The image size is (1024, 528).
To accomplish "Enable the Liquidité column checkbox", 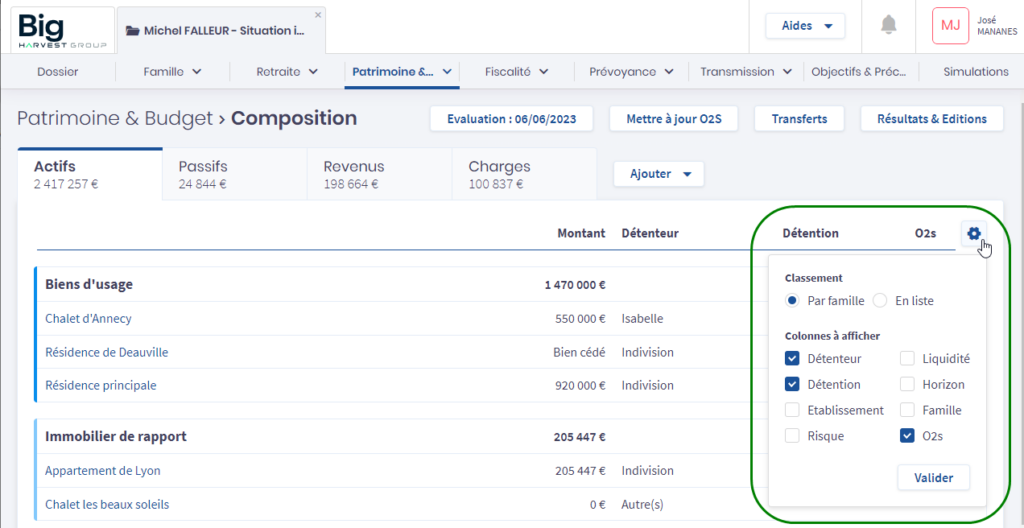I will [x=907, y=358].
